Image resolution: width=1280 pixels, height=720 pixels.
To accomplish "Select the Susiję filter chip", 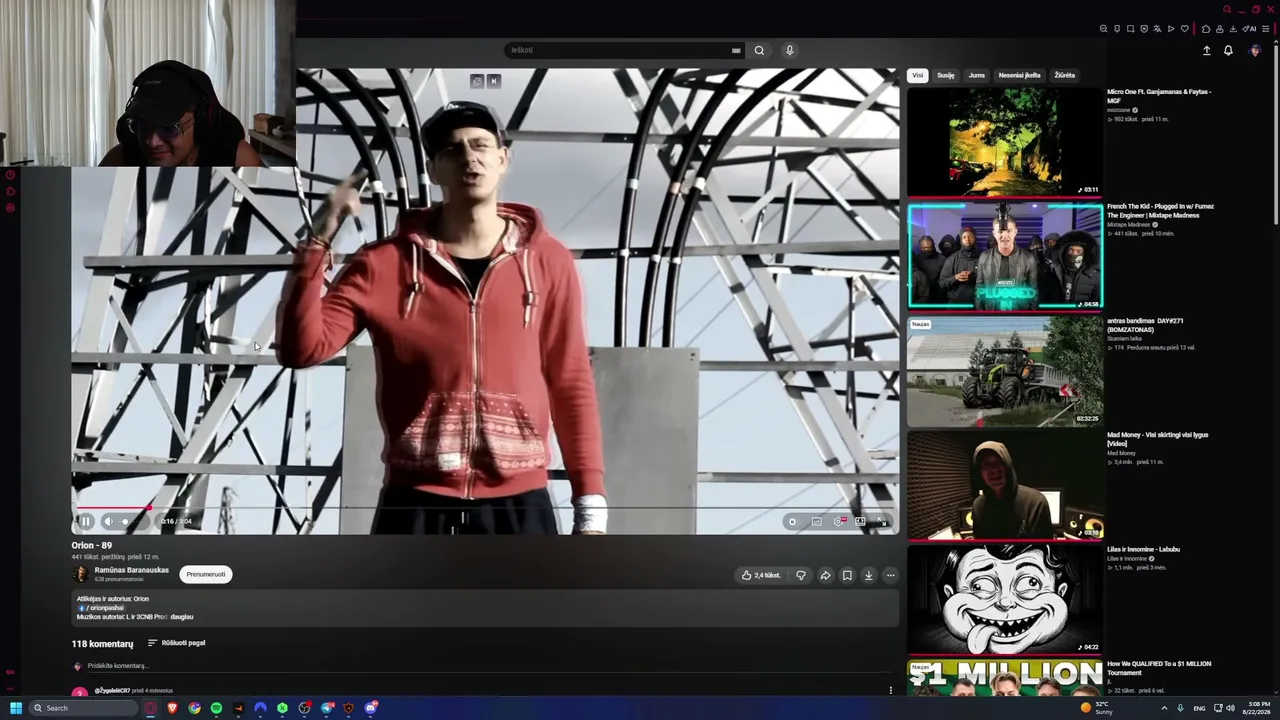I will tap(945, 75).
